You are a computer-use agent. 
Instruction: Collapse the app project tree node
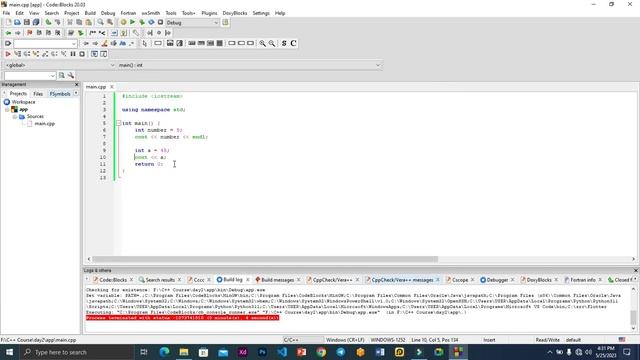click(7, 109)
